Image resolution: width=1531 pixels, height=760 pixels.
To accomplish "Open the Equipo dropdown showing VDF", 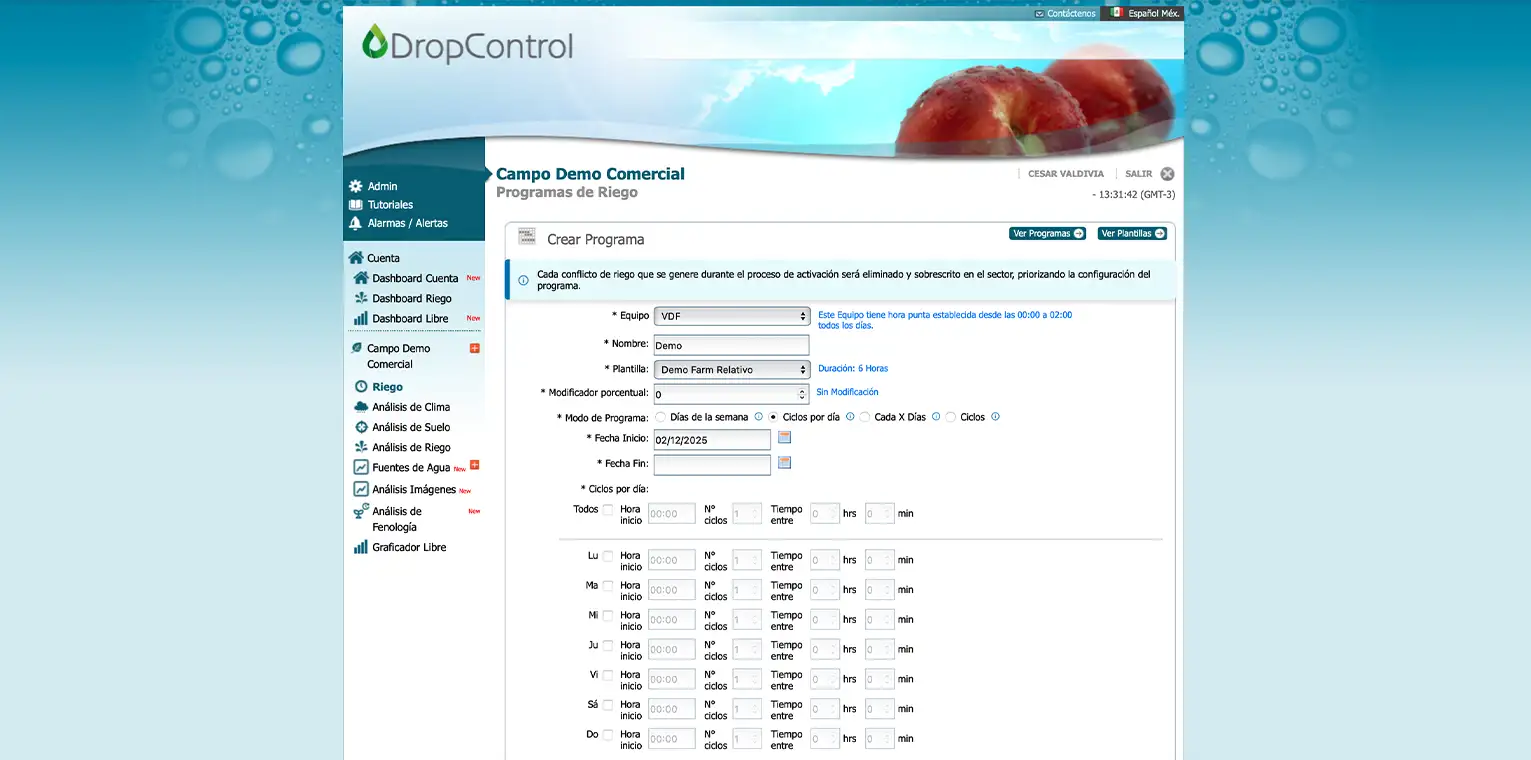I will point(732,316).
